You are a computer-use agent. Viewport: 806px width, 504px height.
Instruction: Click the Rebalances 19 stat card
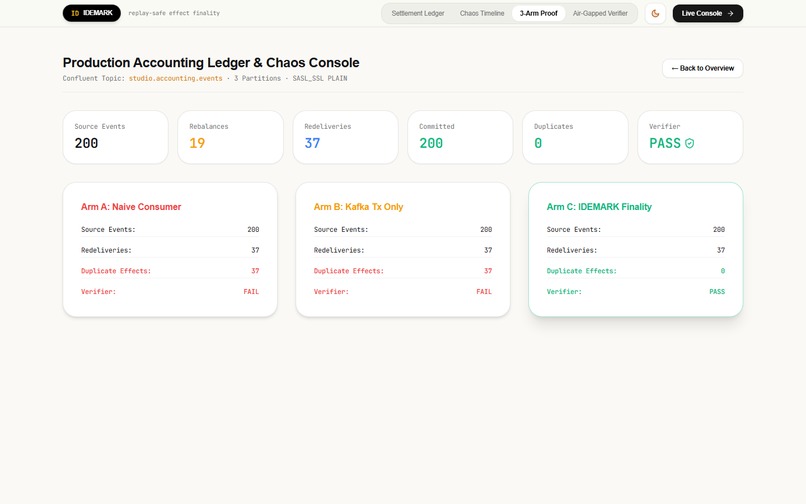click(230, 137)
